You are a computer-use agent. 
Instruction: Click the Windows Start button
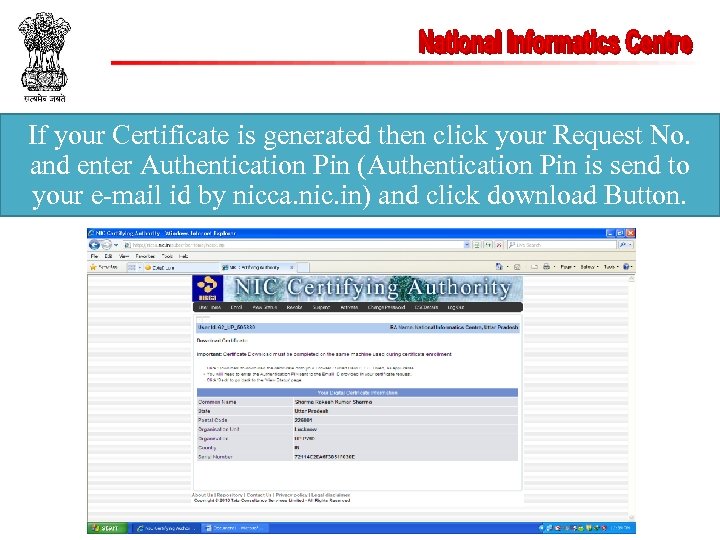tap(106, 528)
